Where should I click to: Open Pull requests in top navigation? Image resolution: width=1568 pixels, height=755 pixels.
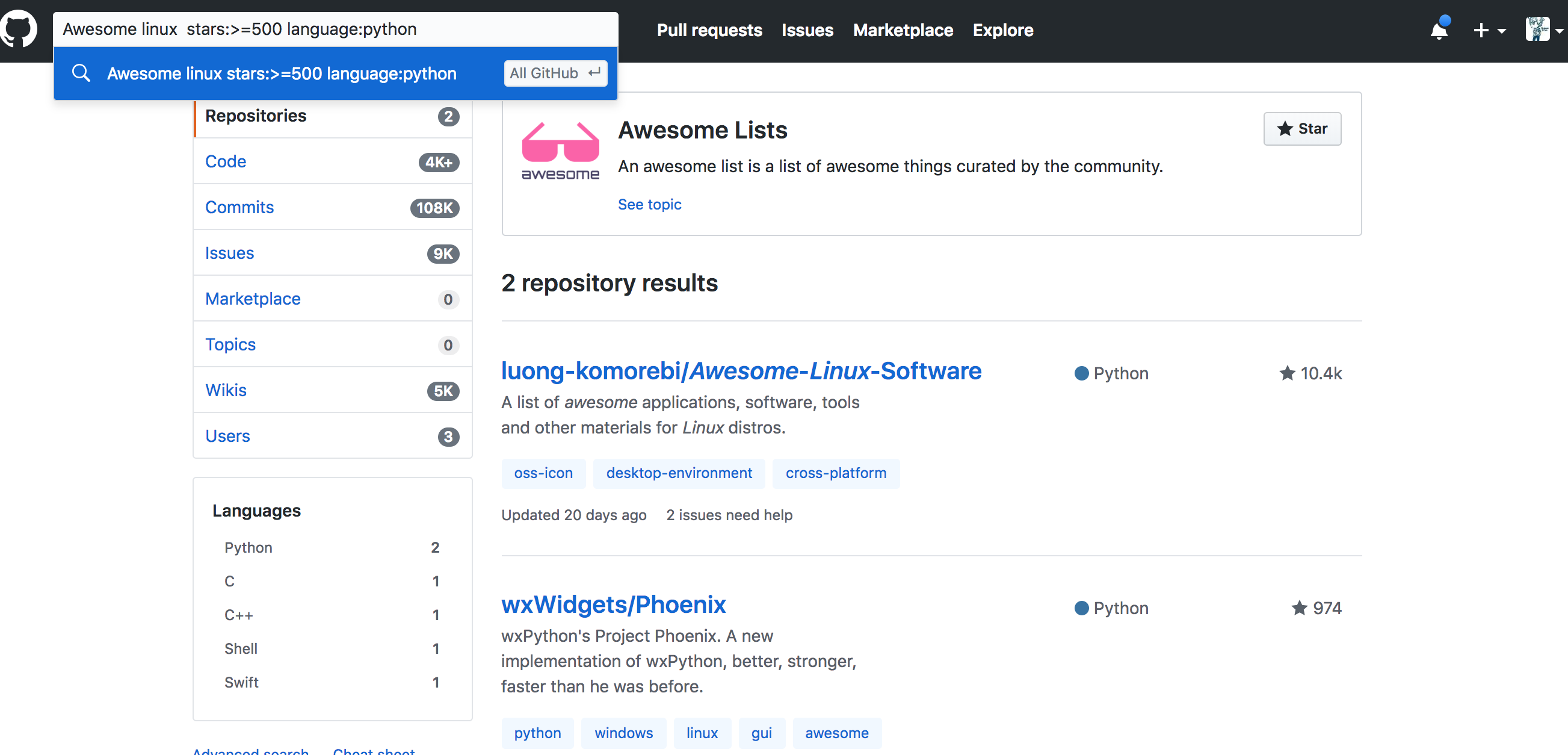(709, 30)
